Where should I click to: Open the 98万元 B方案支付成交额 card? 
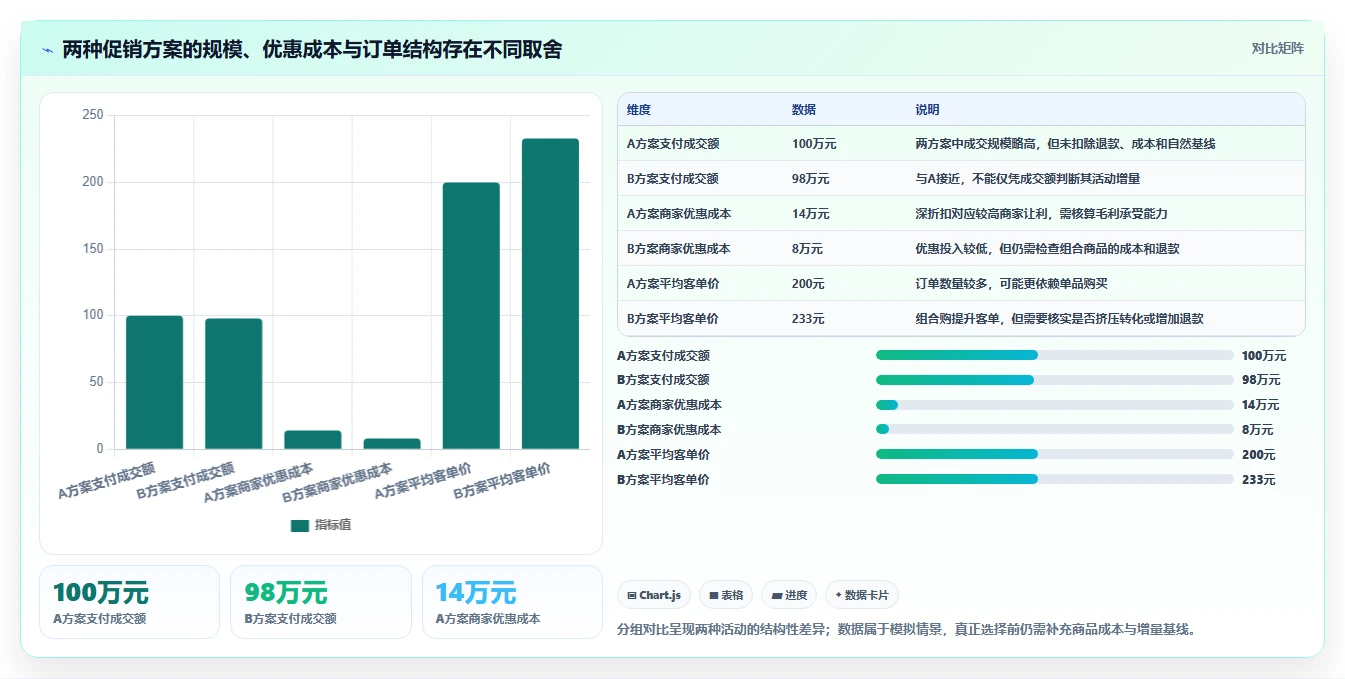(321, 602)
